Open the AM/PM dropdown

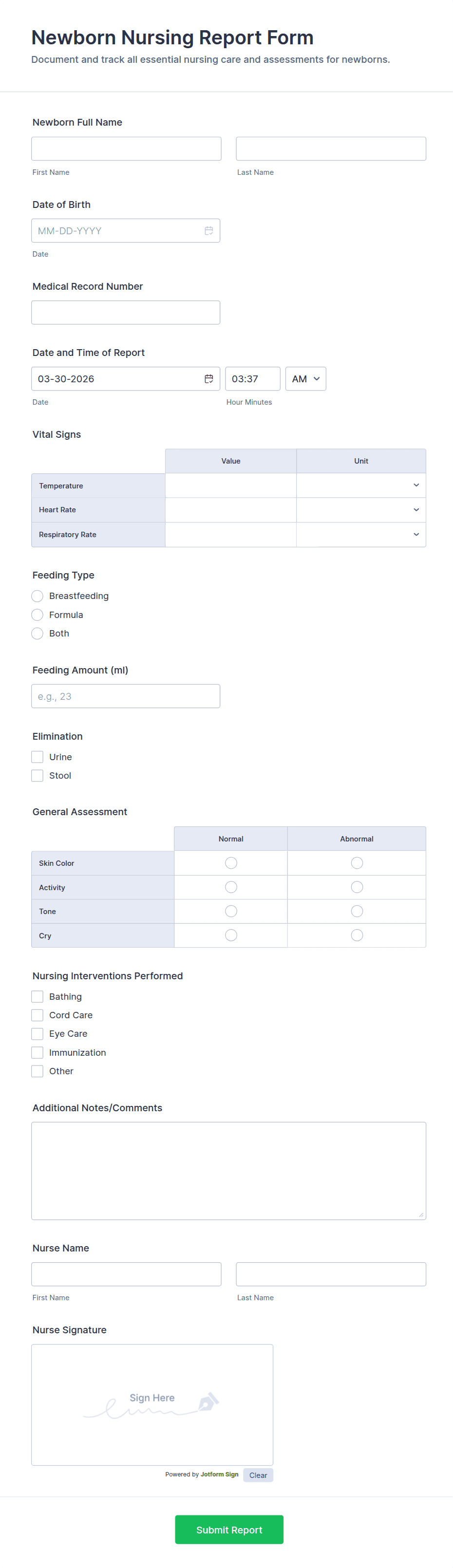pyautogui.click(x=306, y=379)
